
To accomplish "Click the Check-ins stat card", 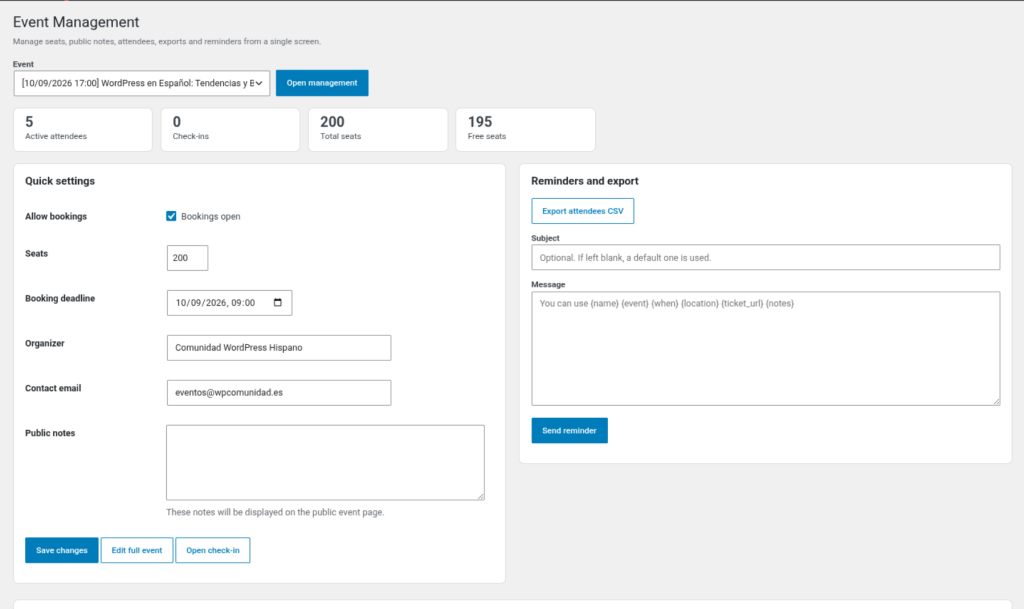I will (231, 130).
